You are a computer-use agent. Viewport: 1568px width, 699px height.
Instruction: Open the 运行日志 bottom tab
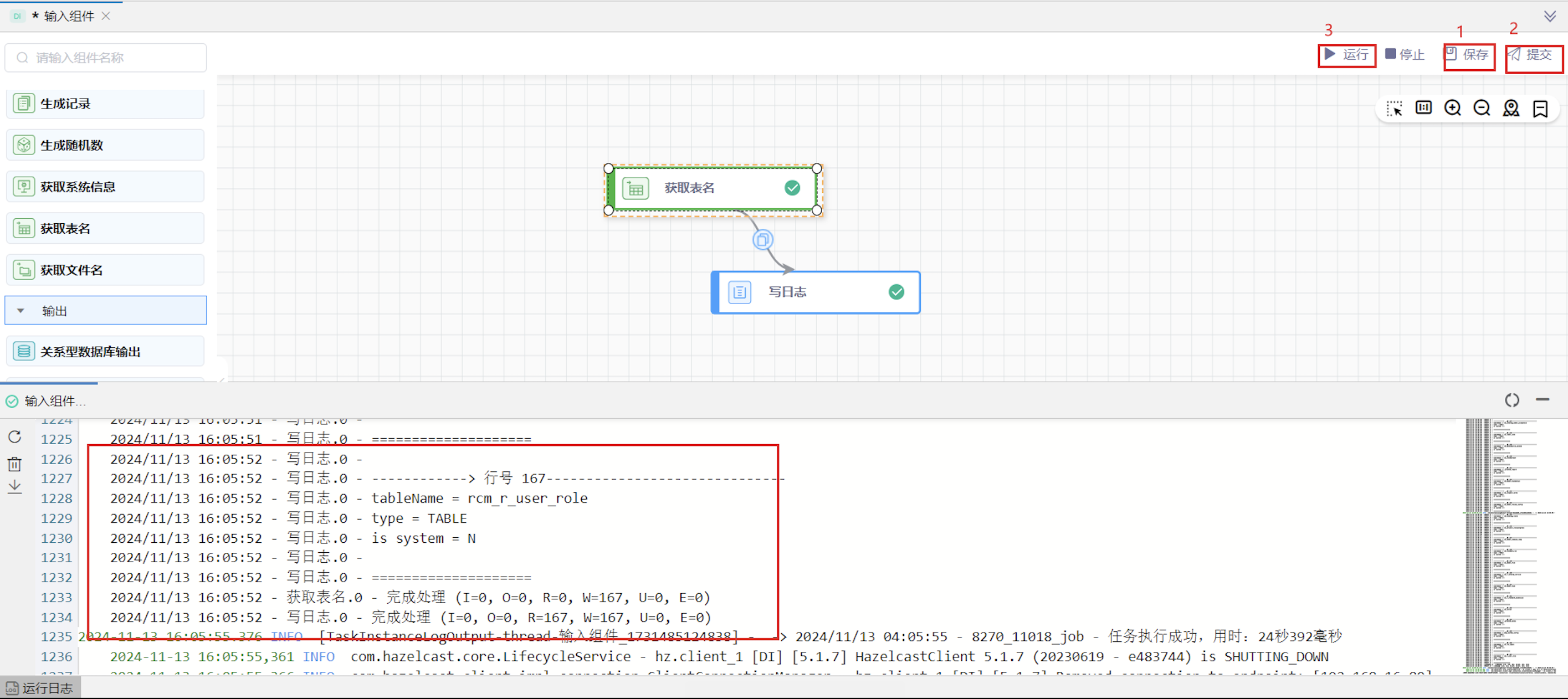pos(40,688)
